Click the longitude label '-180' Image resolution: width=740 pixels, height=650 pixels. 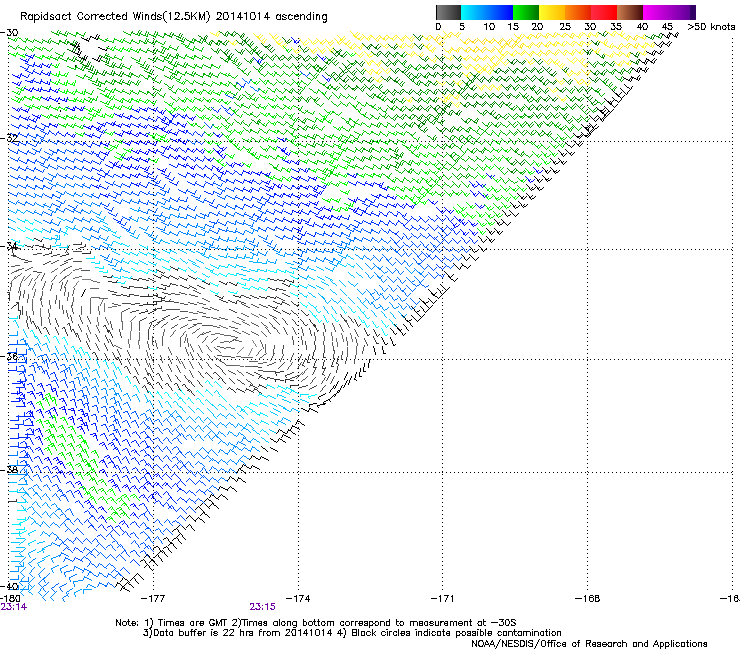10,599
